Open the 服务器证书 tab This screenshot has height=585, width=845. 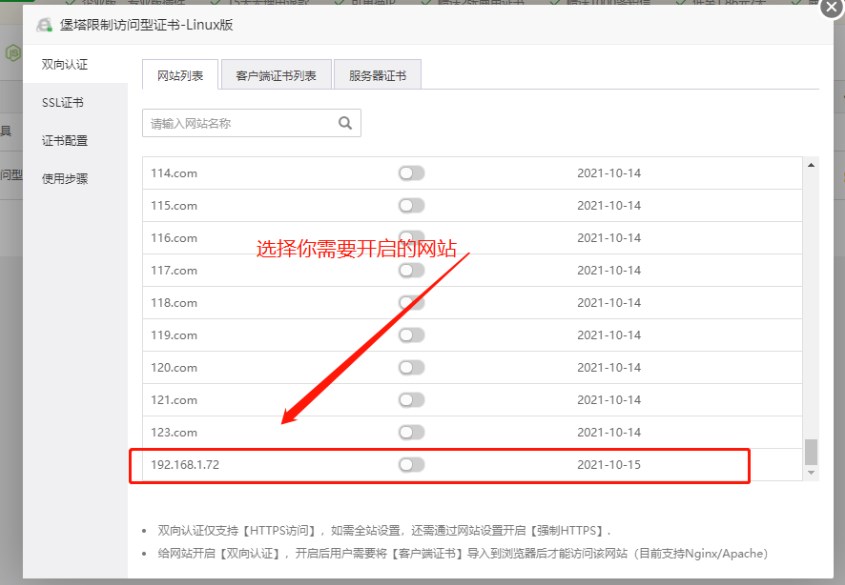(x=377, y=75)
